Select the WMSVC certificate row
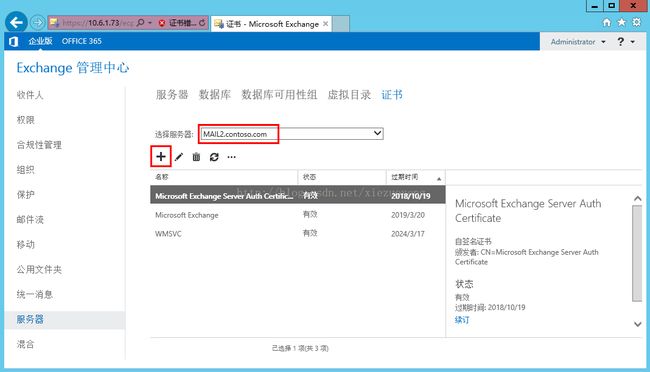 click(298, 233)
